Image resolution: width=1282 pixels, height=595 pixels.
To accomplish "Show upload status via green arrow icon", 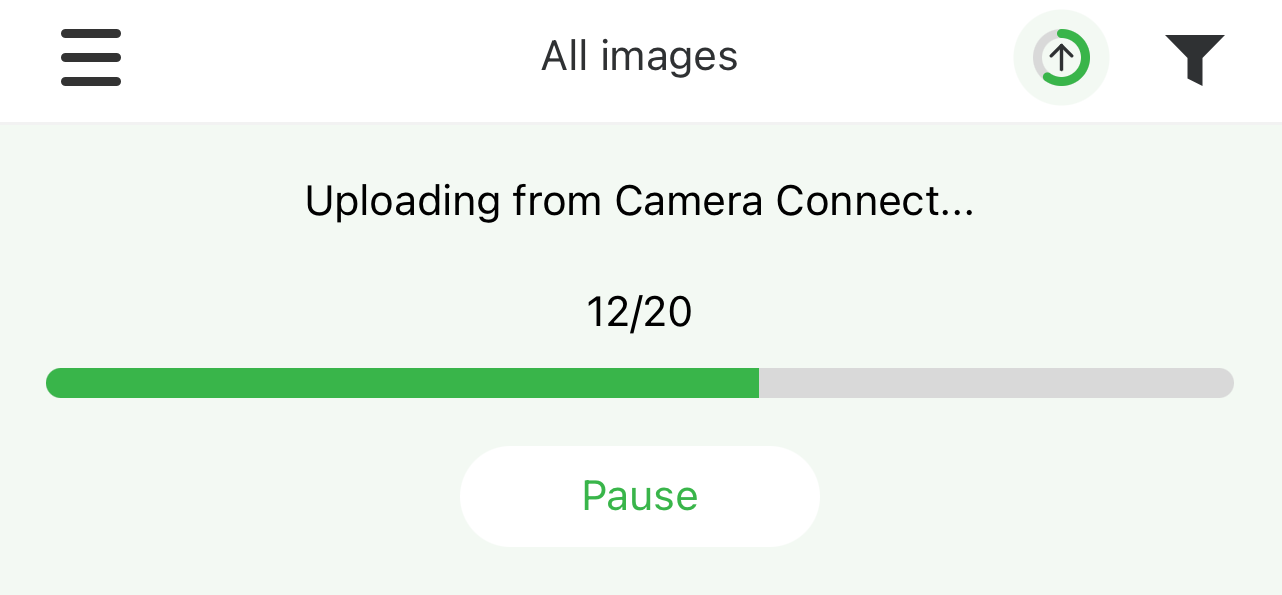I will point(1061,57).
